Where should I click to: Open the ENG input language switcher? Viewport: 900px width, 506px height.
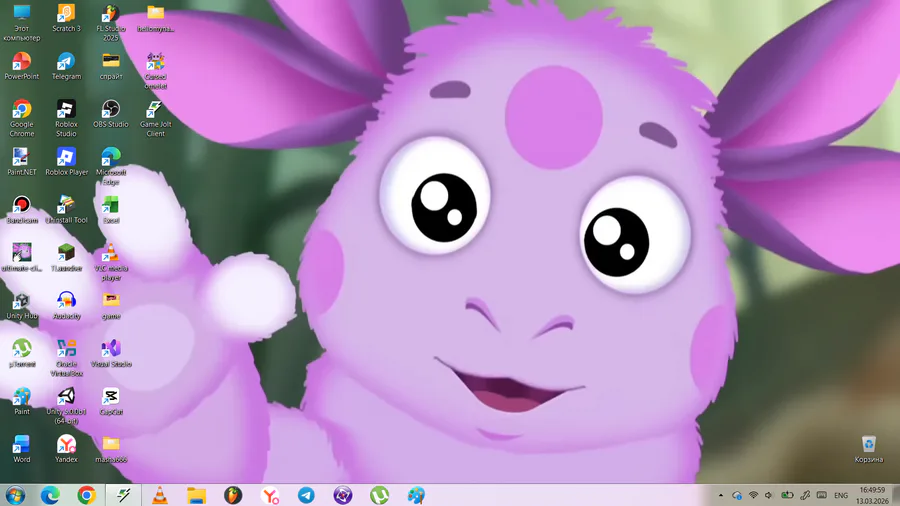point(841,495)
